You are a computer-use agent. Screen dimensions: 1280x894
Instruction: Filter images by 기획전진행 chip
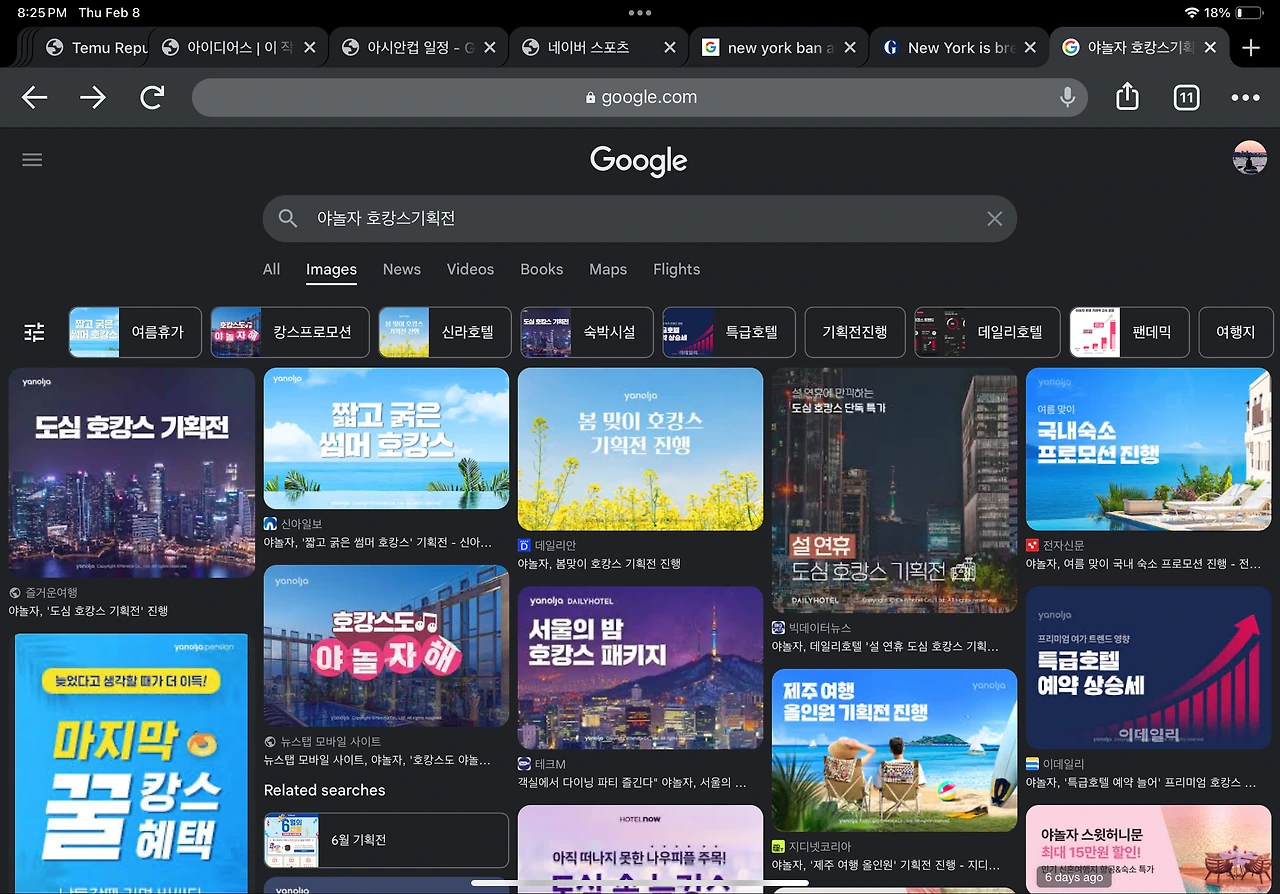(855, 332)
